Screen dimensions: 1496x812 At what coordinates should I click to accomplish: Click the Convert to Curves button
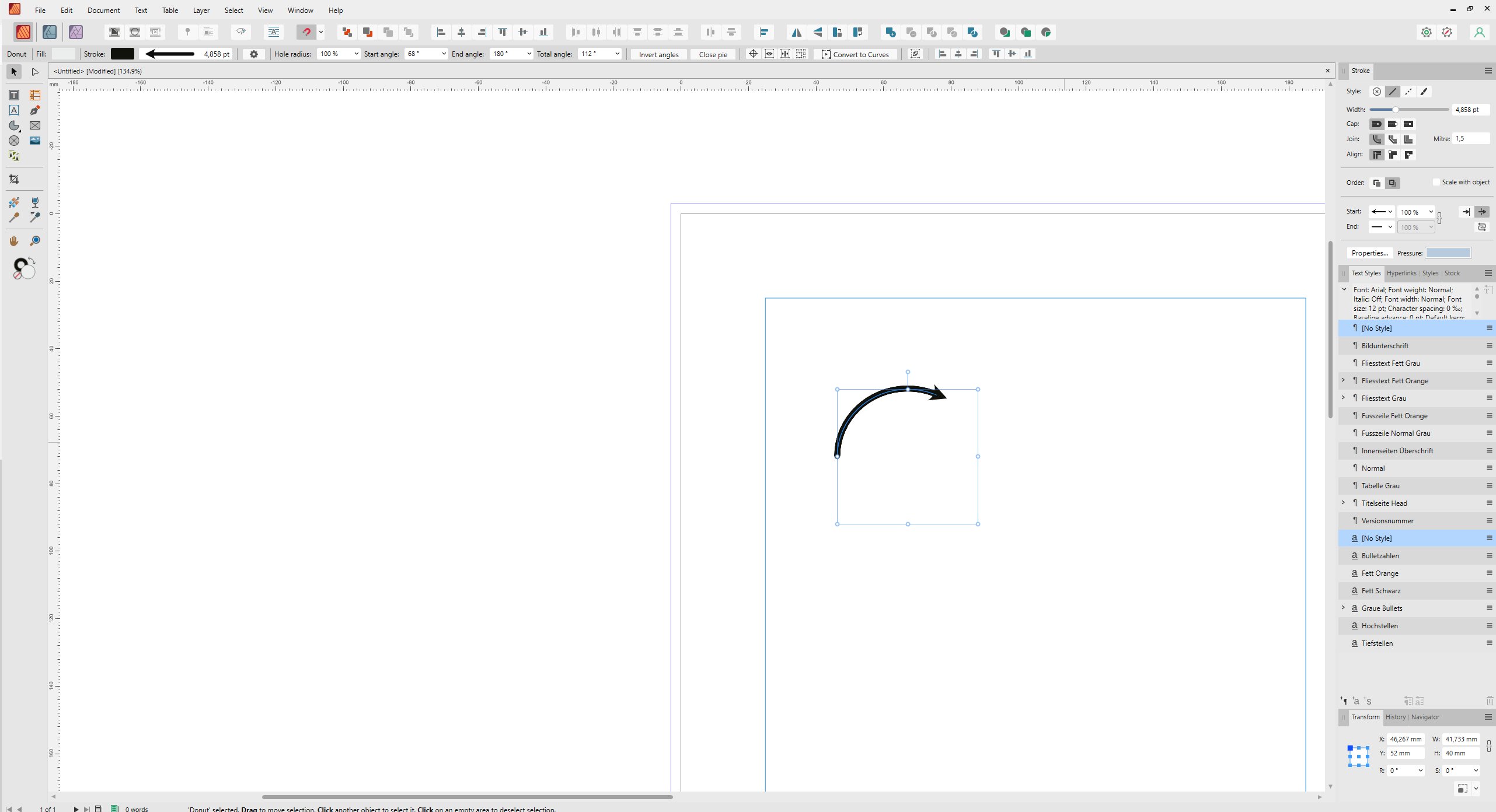(x=855, y=54)
